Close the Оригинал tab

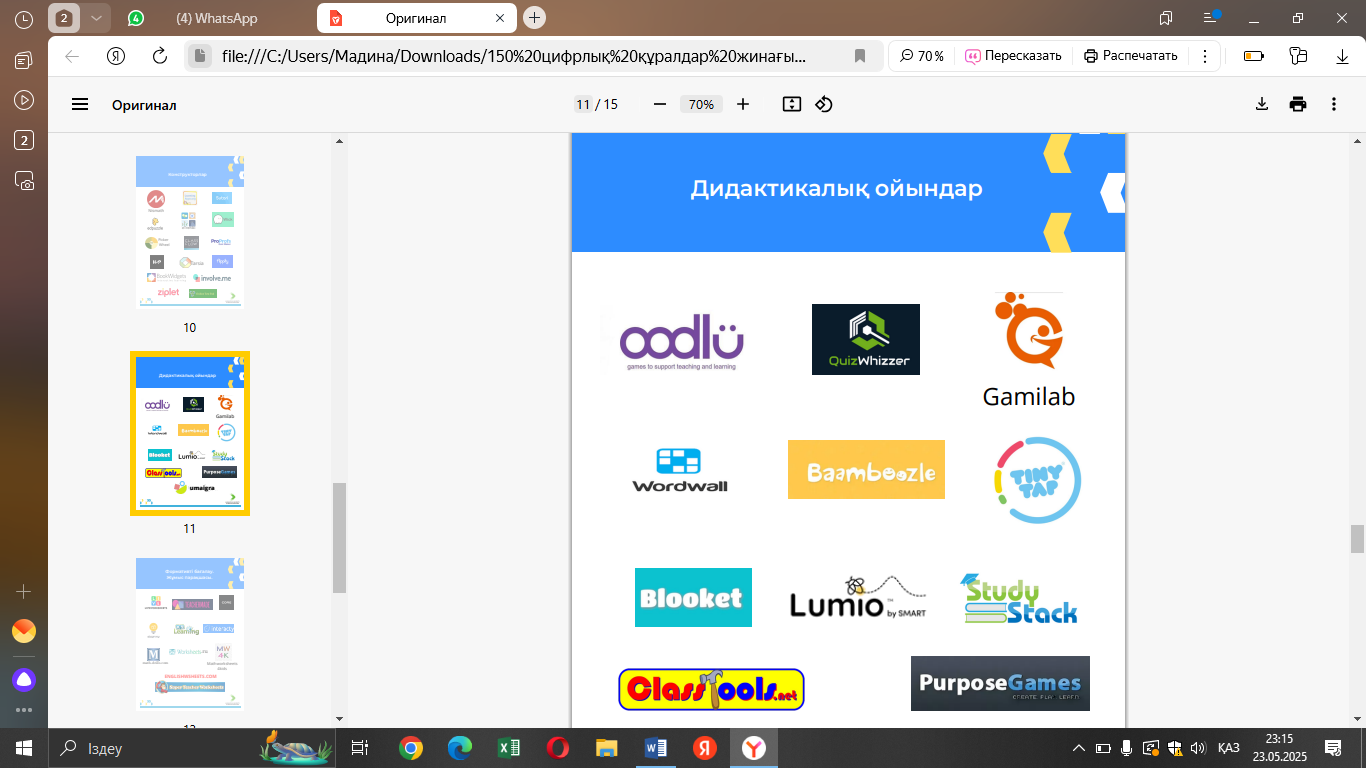tap(500, 18)
